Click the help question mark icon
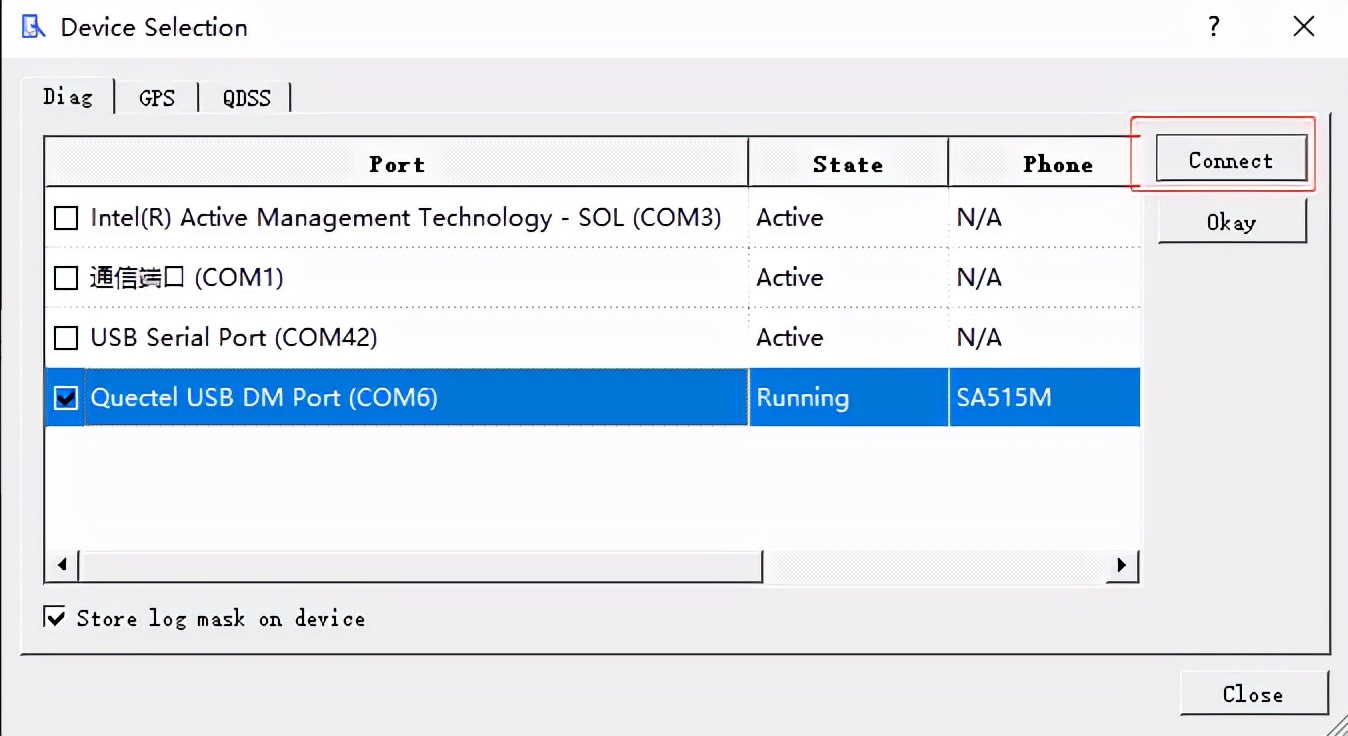1348x736 pixels. coord(1213,28)
